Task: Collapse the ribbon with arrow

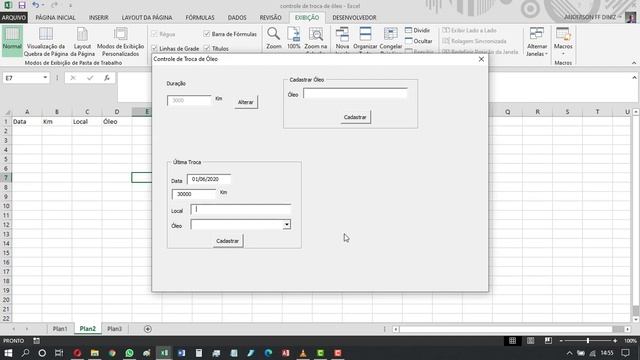Action: 634,63
